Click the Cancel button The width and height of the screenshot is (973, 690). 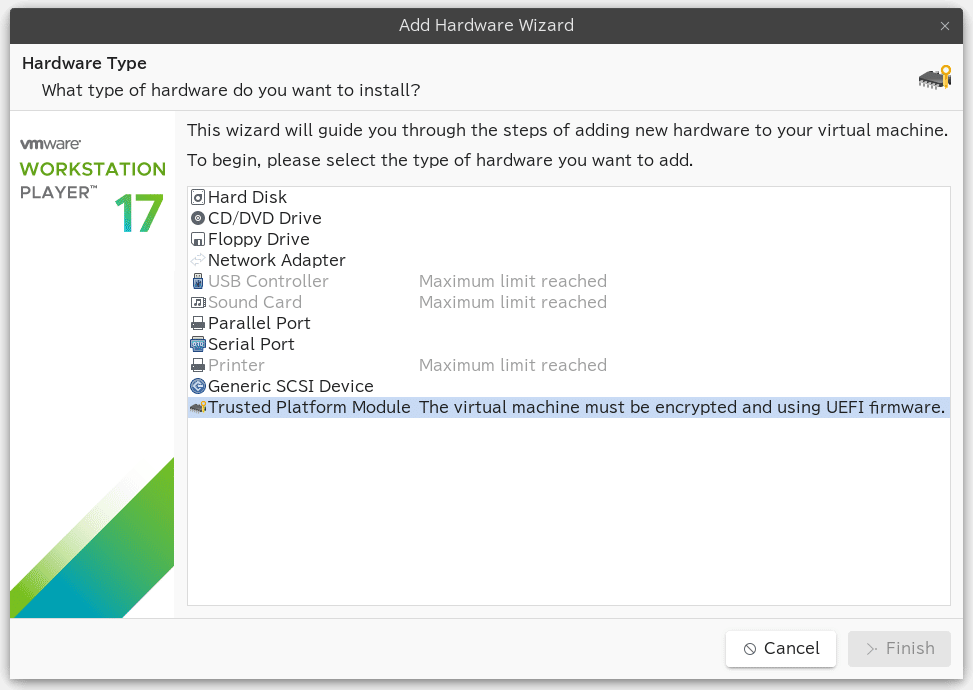780,648
